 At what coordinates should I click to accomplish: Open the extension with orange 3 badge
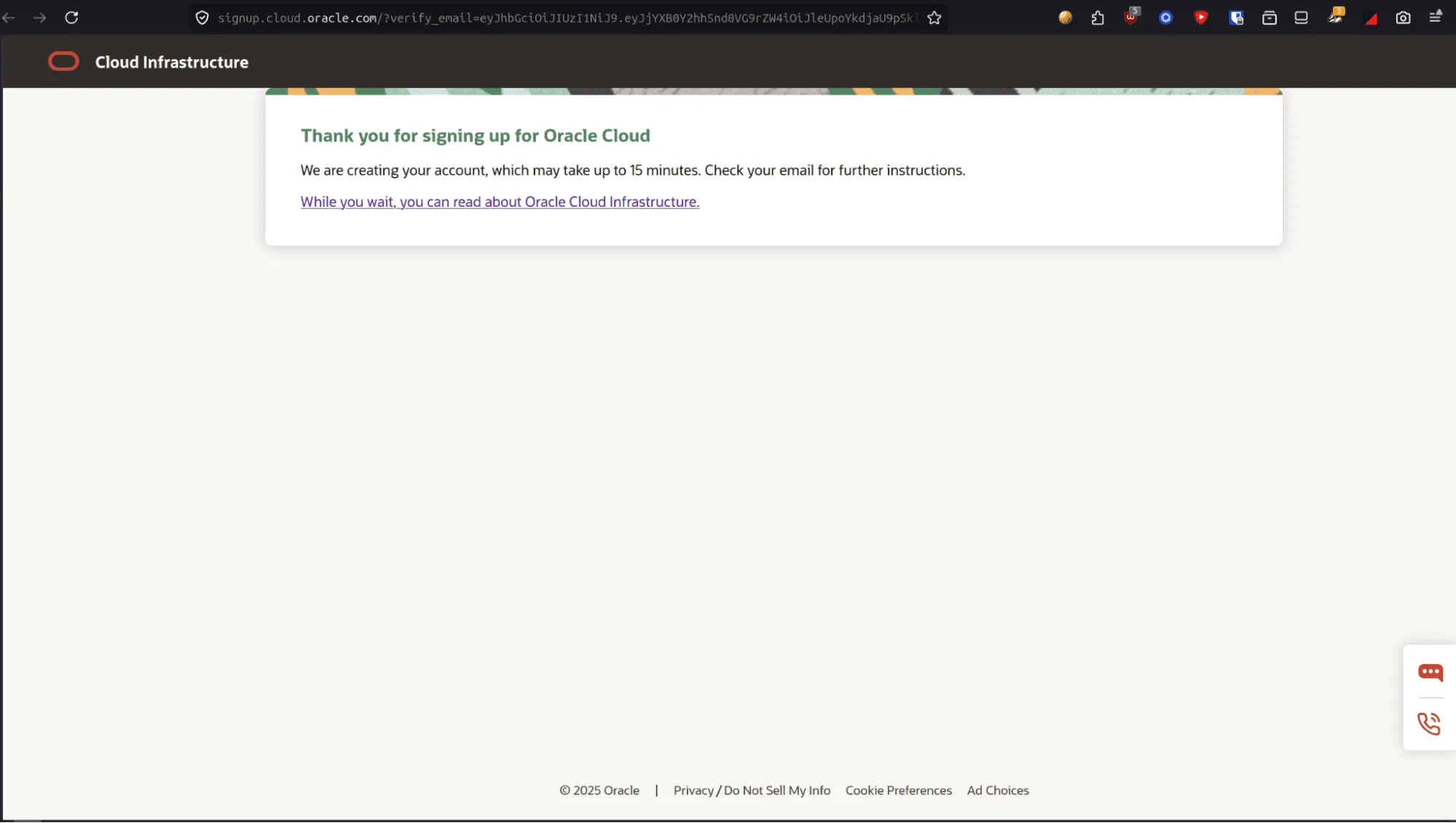pos(1336,16)
